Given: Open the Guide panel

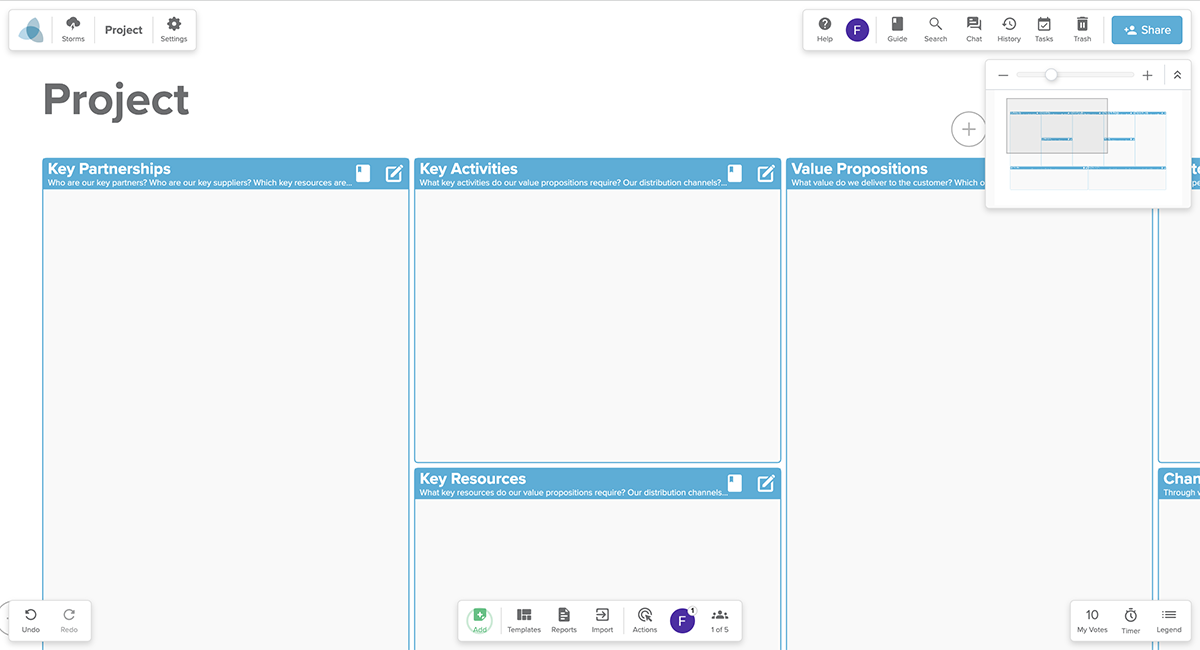Looking at the screenshot, I should click(896, 29).
